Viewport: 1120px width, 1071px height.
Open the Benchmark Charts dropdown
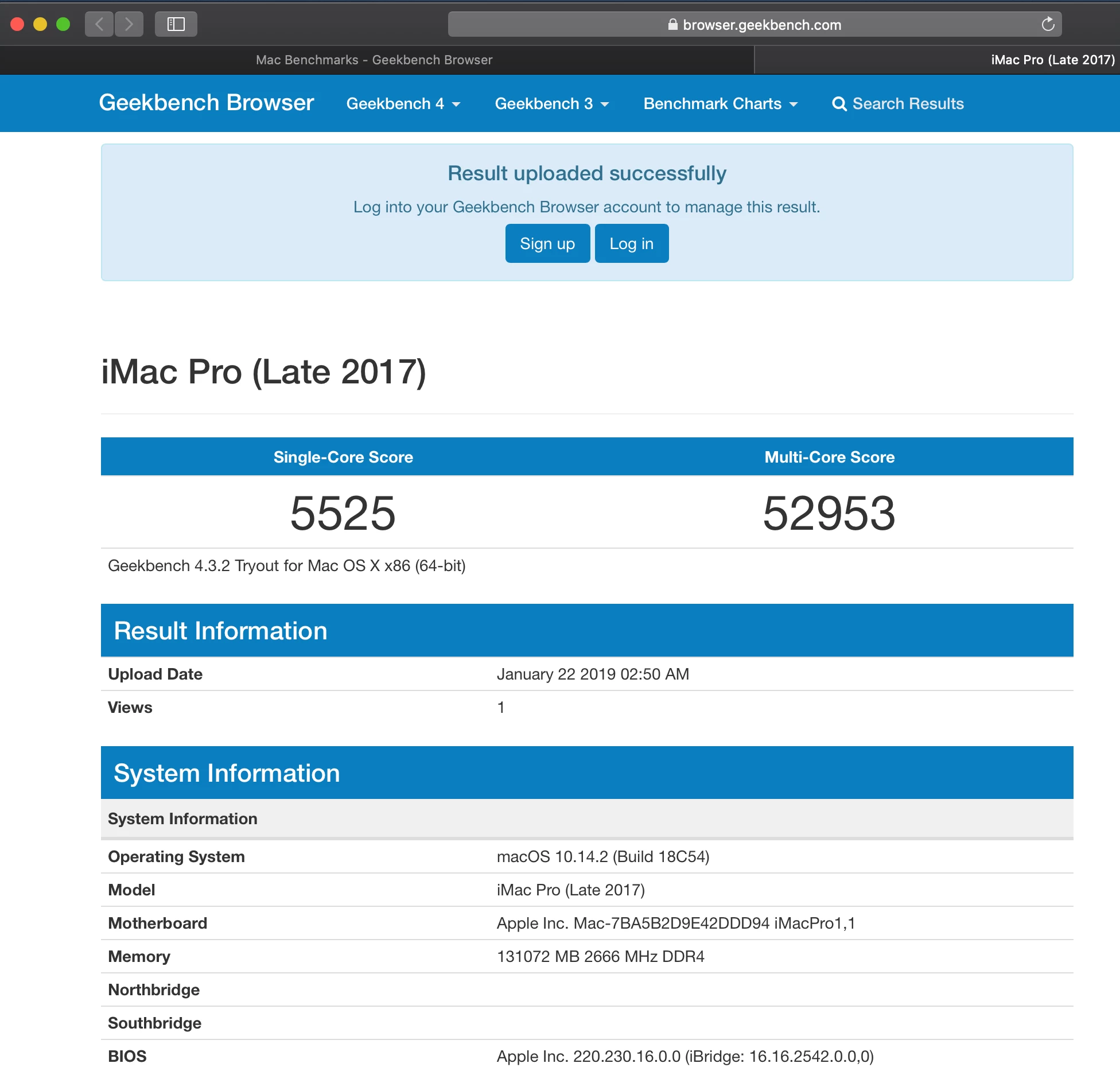point(720,104)
